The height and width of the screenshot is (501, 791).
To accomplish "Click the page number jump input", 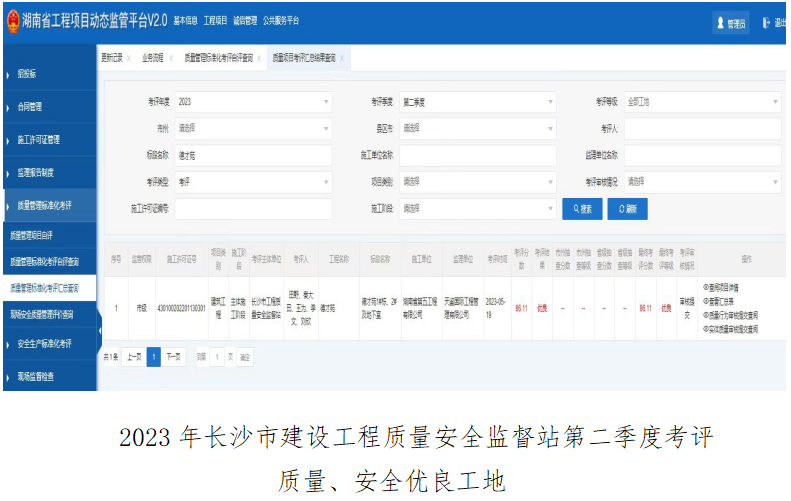I will 217,357.
